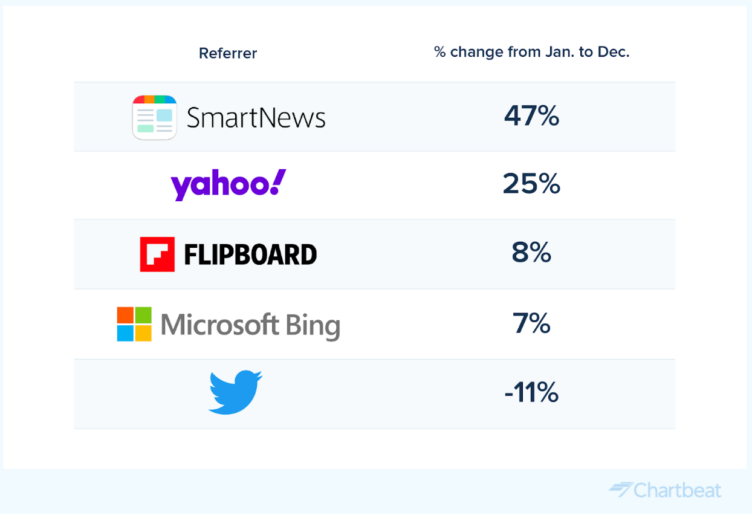Select the 47% value for SmartNews

(x=531, y=116)
